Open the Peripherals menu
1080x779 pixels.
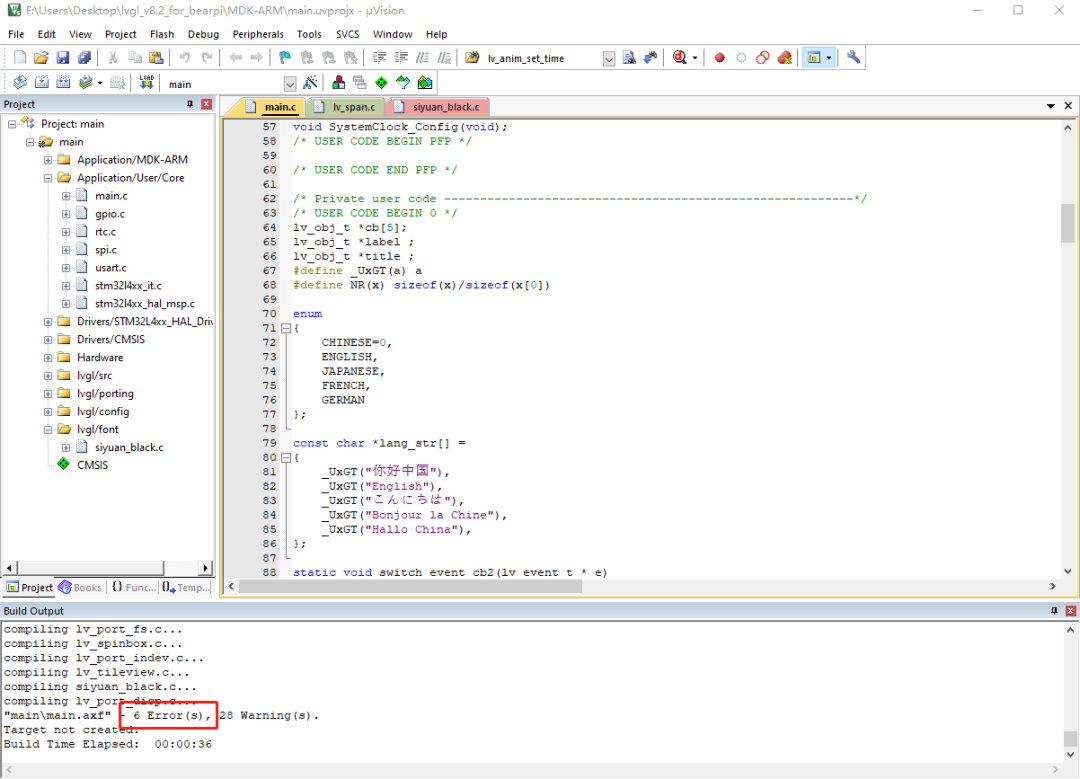(x=258, y=34)
